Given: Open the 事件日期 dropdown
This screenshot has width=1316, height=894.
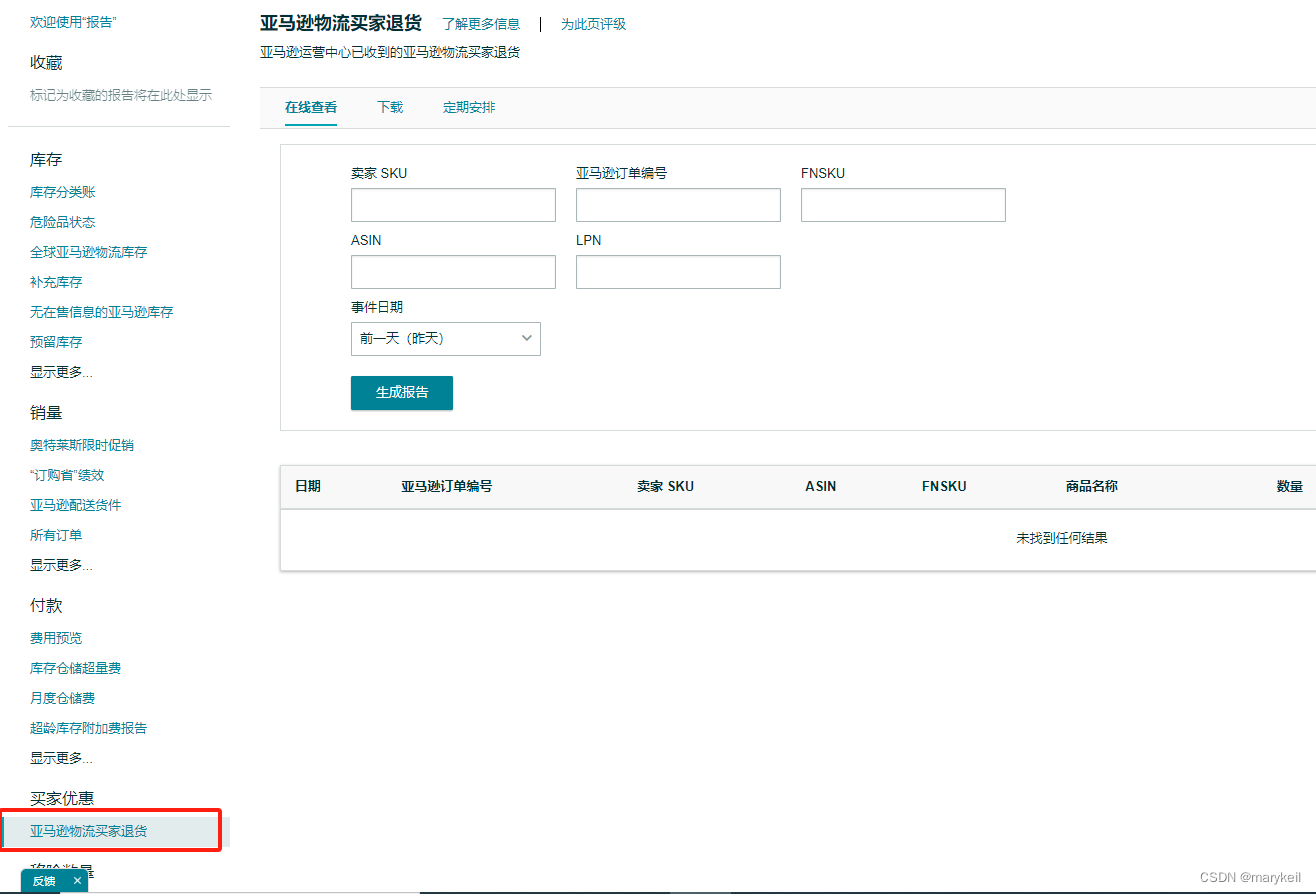Looking at the screenshot, I should 446,339.
